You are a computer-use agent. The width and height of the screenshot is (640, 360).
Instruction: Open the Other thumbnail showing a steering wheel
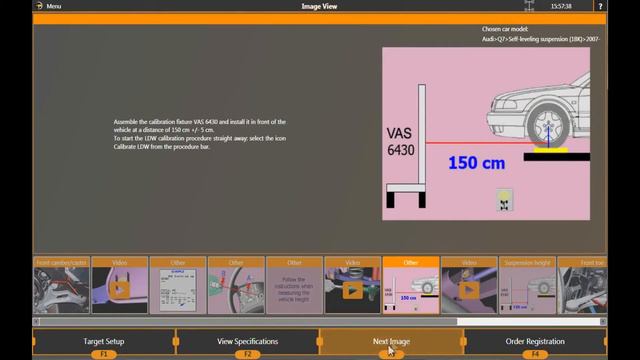click(236, 285)
